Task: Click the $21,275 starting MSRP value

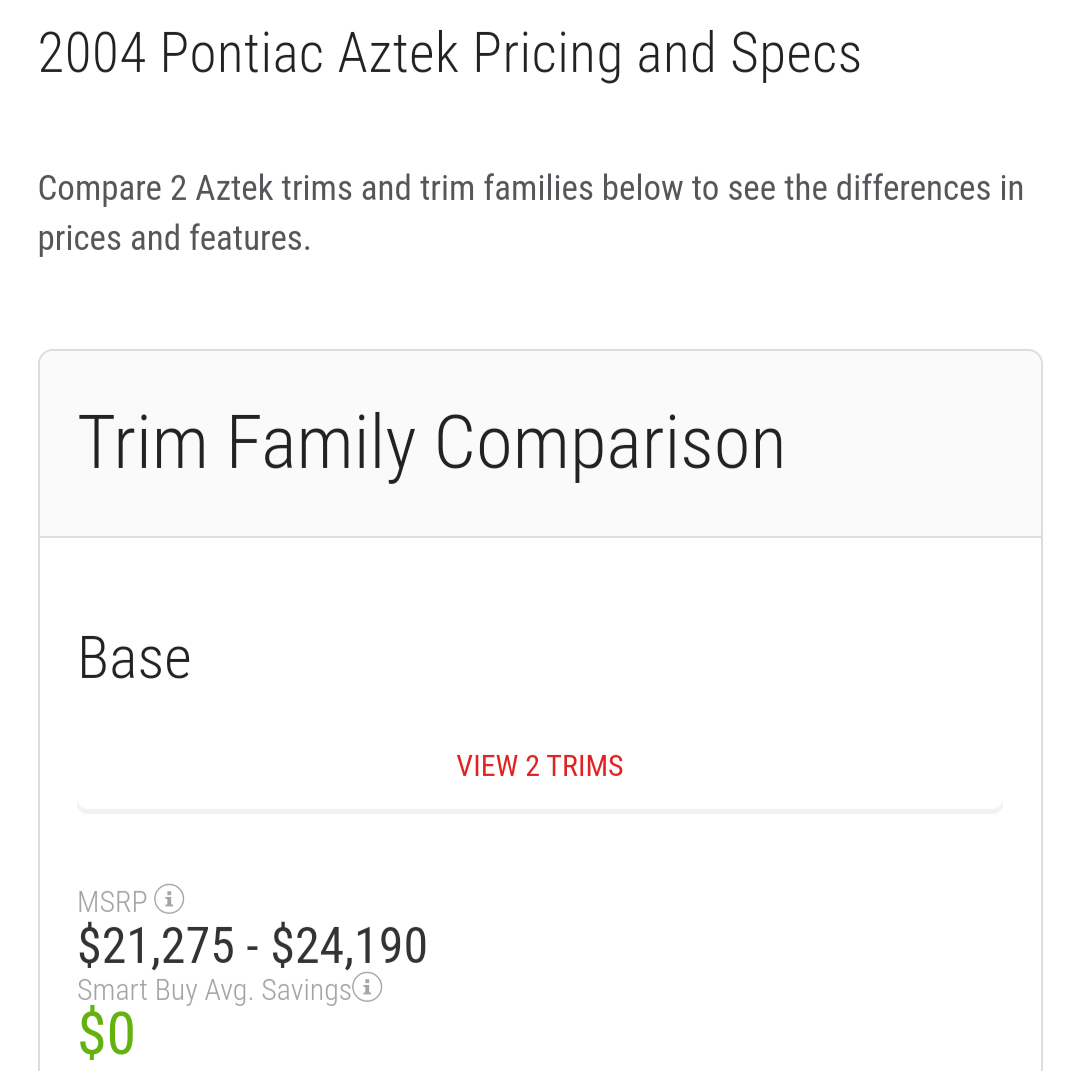Action: (x=156, y=946)
